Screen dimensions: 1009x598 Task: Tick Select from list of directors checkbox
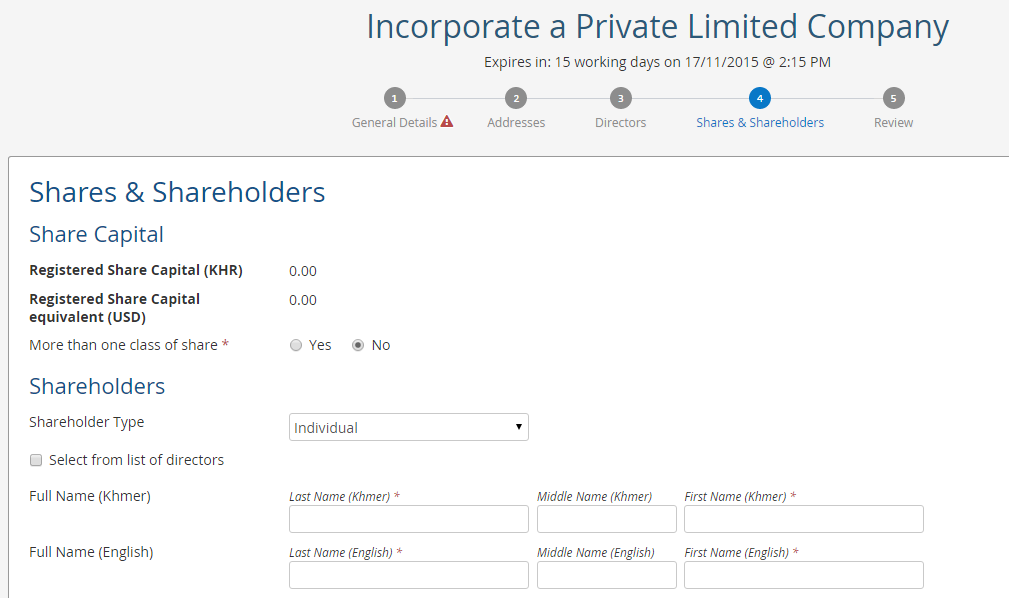(x=36, y=460)
